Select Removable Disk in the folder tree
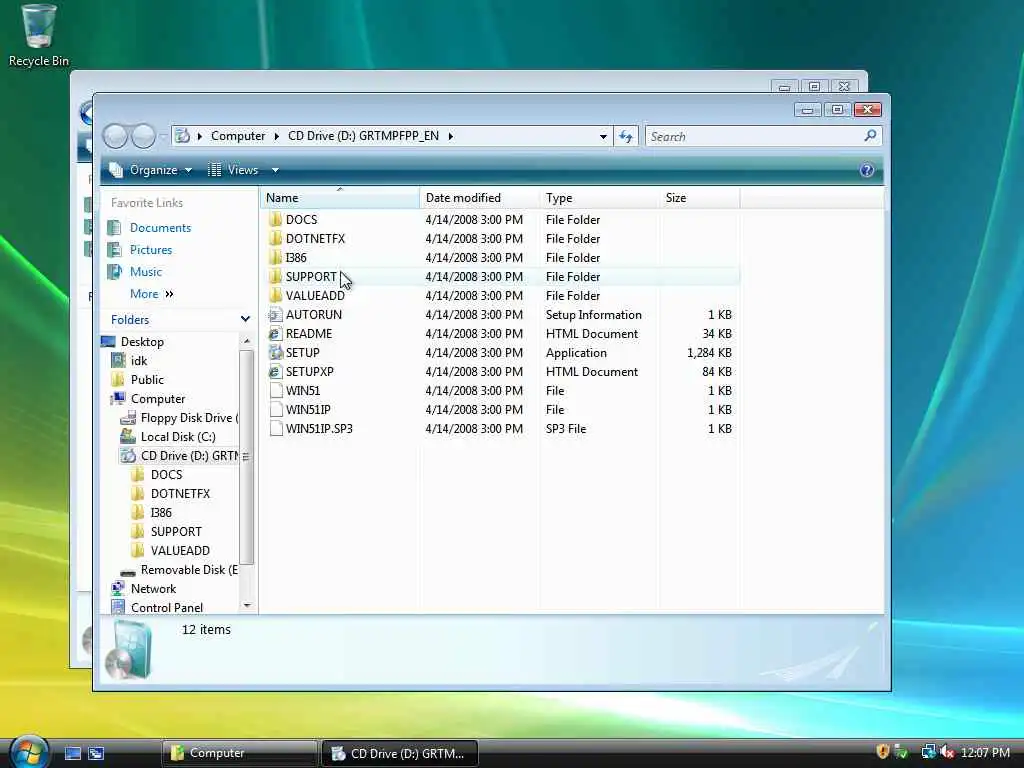 click(189, 569)
